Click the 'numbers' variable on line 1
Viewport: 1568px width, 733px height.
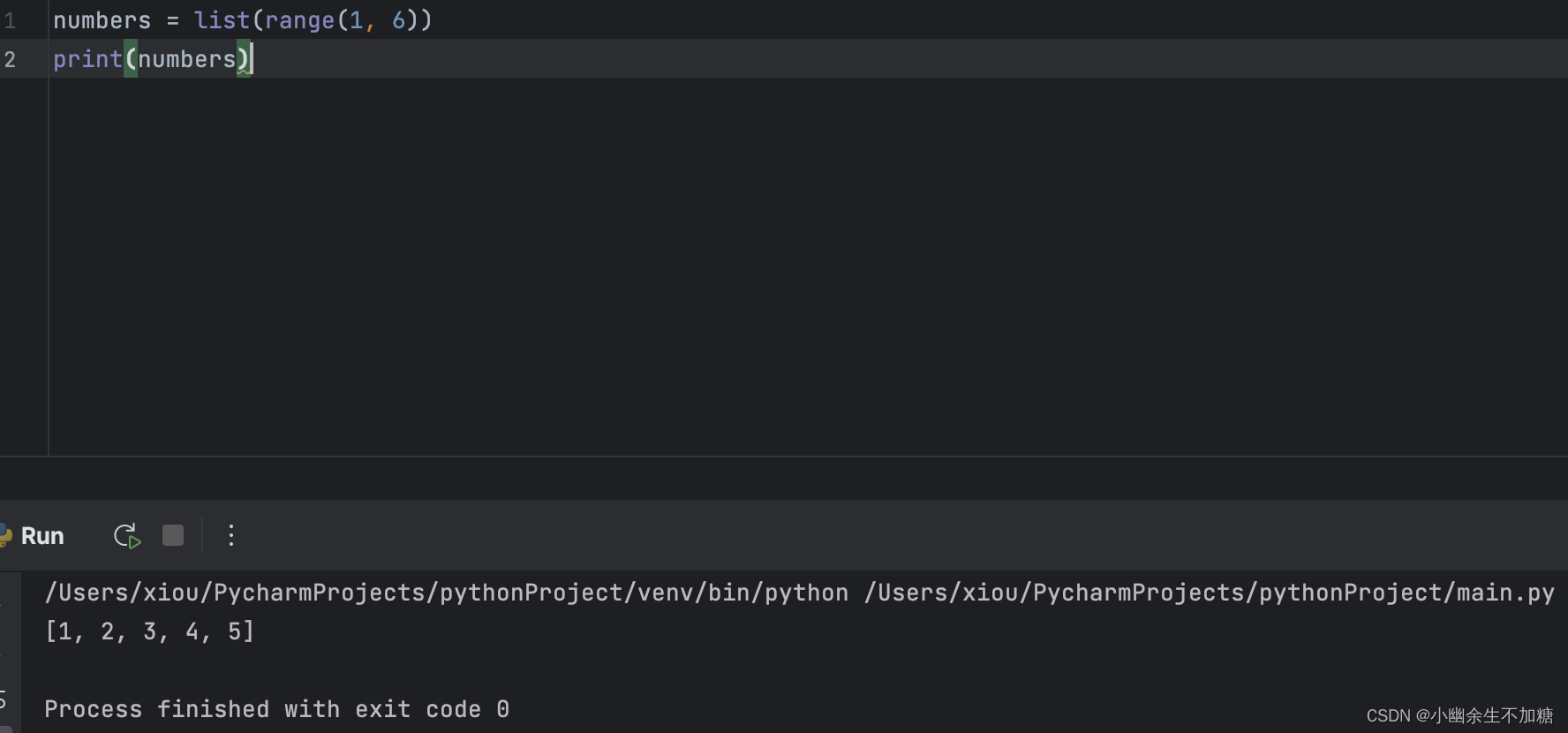coord(102,20)
